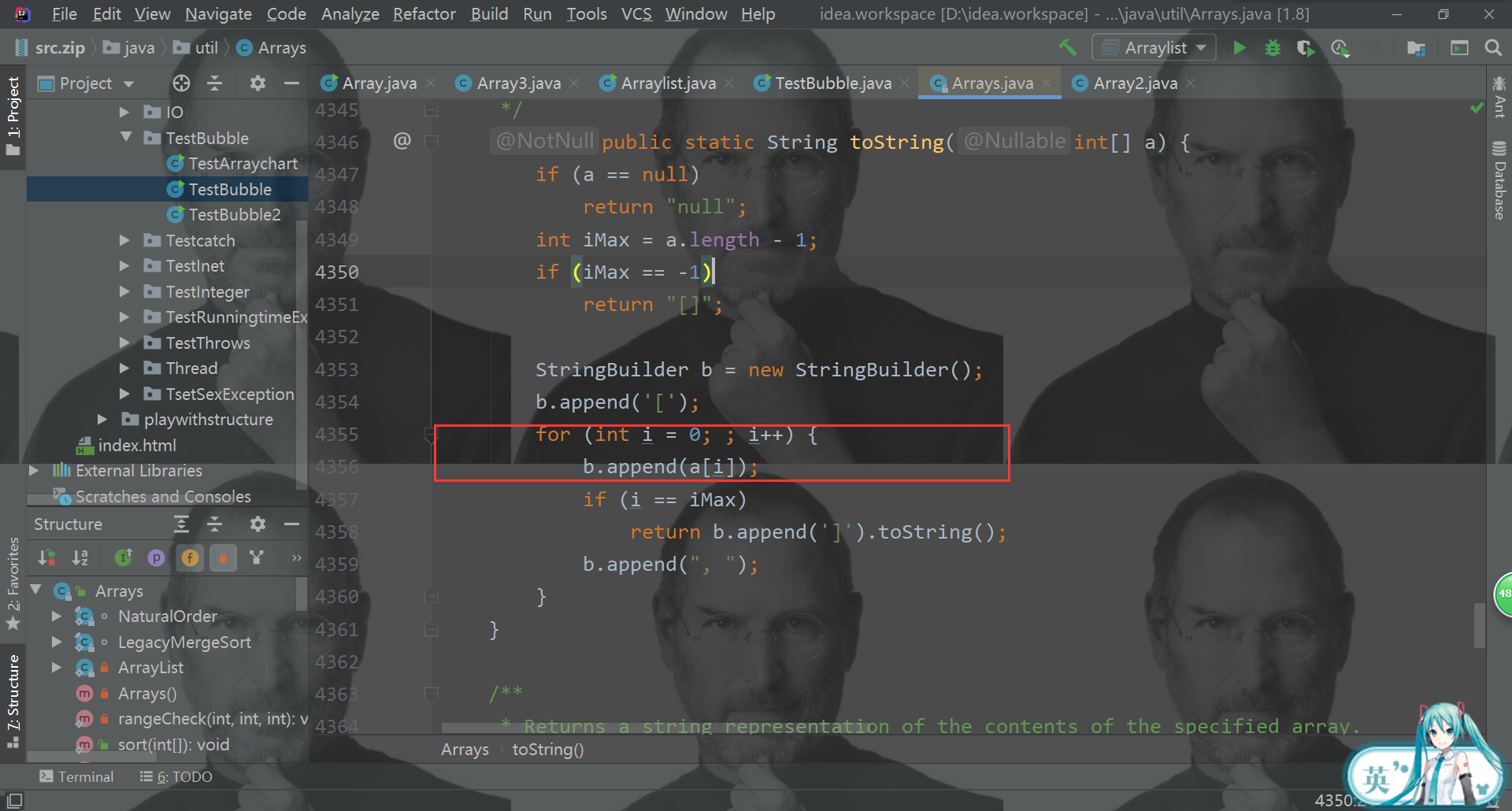1512x811 pixels.
Task: Open Run Anything icon in toolbar
Action: pyautogui.click(x=1459, y=48)
